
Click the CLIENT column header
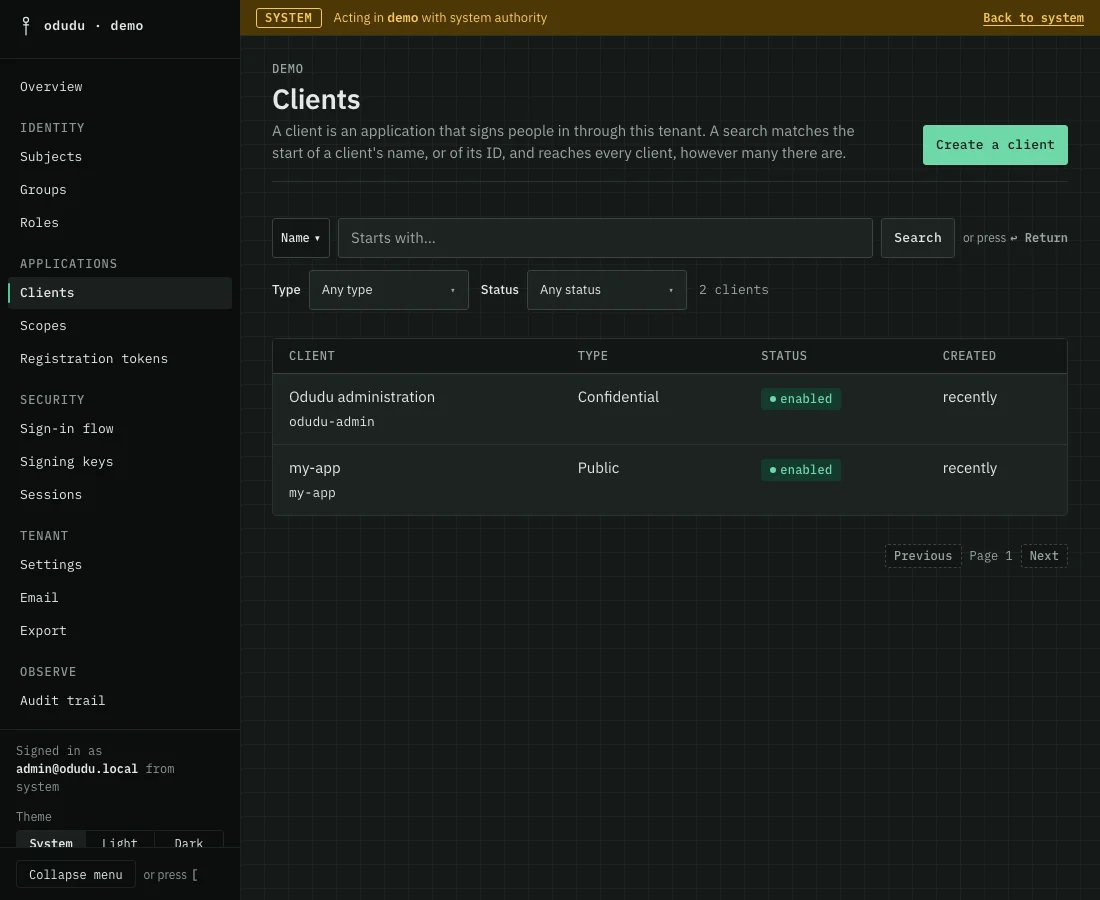pos(312,356)
